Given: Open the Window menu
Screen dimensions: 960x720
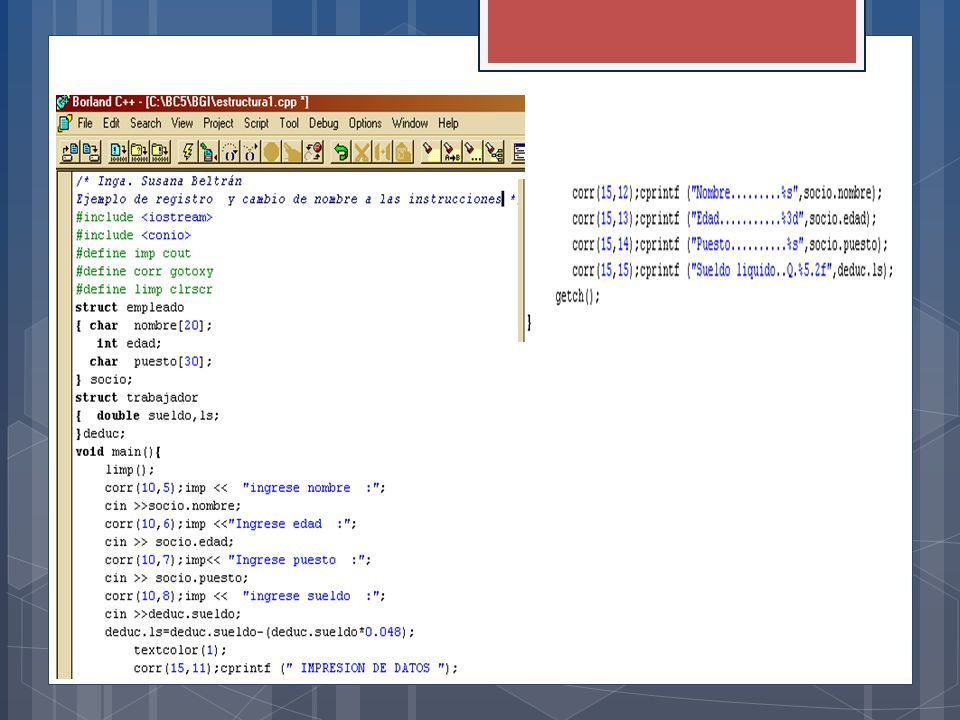Looking at the screenshot, I should coord(410,123).
